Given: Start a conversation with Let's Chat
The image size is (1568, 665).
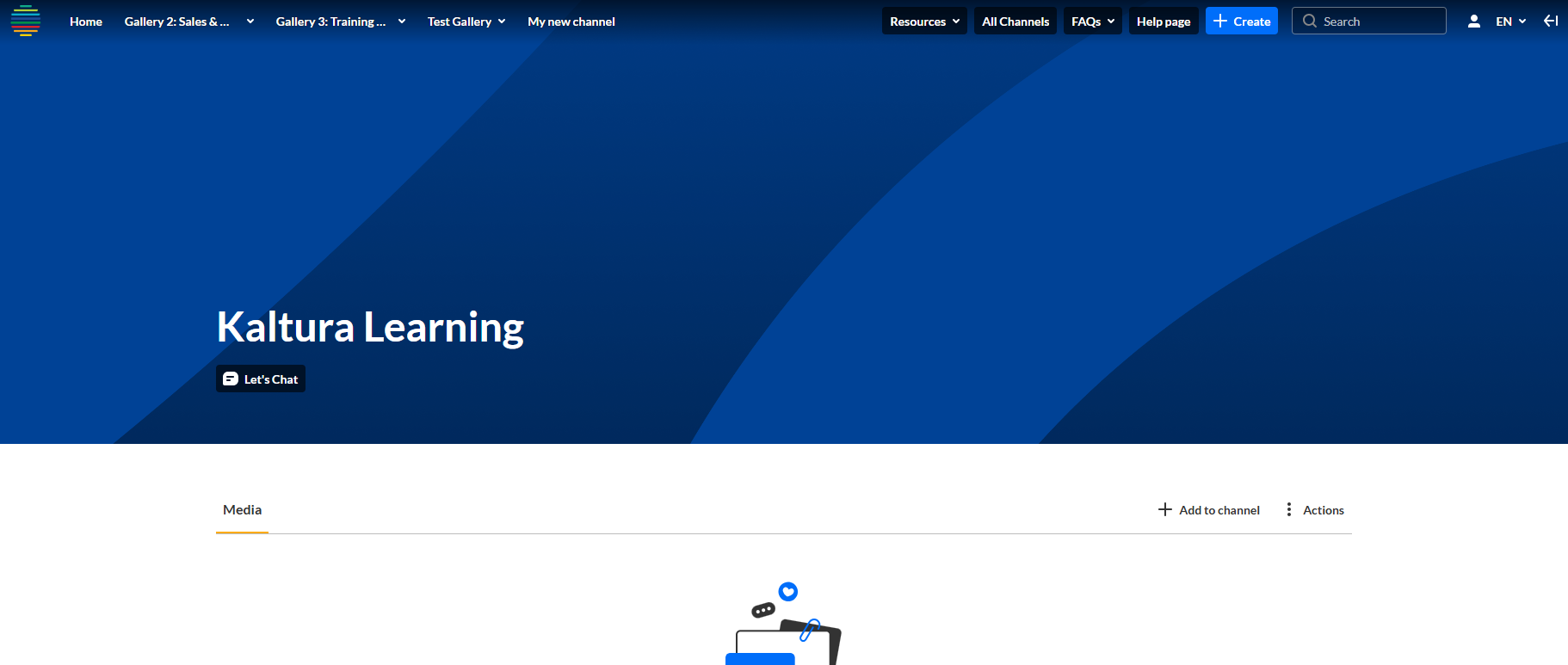Looking at the screenshot, I should 261,379.
